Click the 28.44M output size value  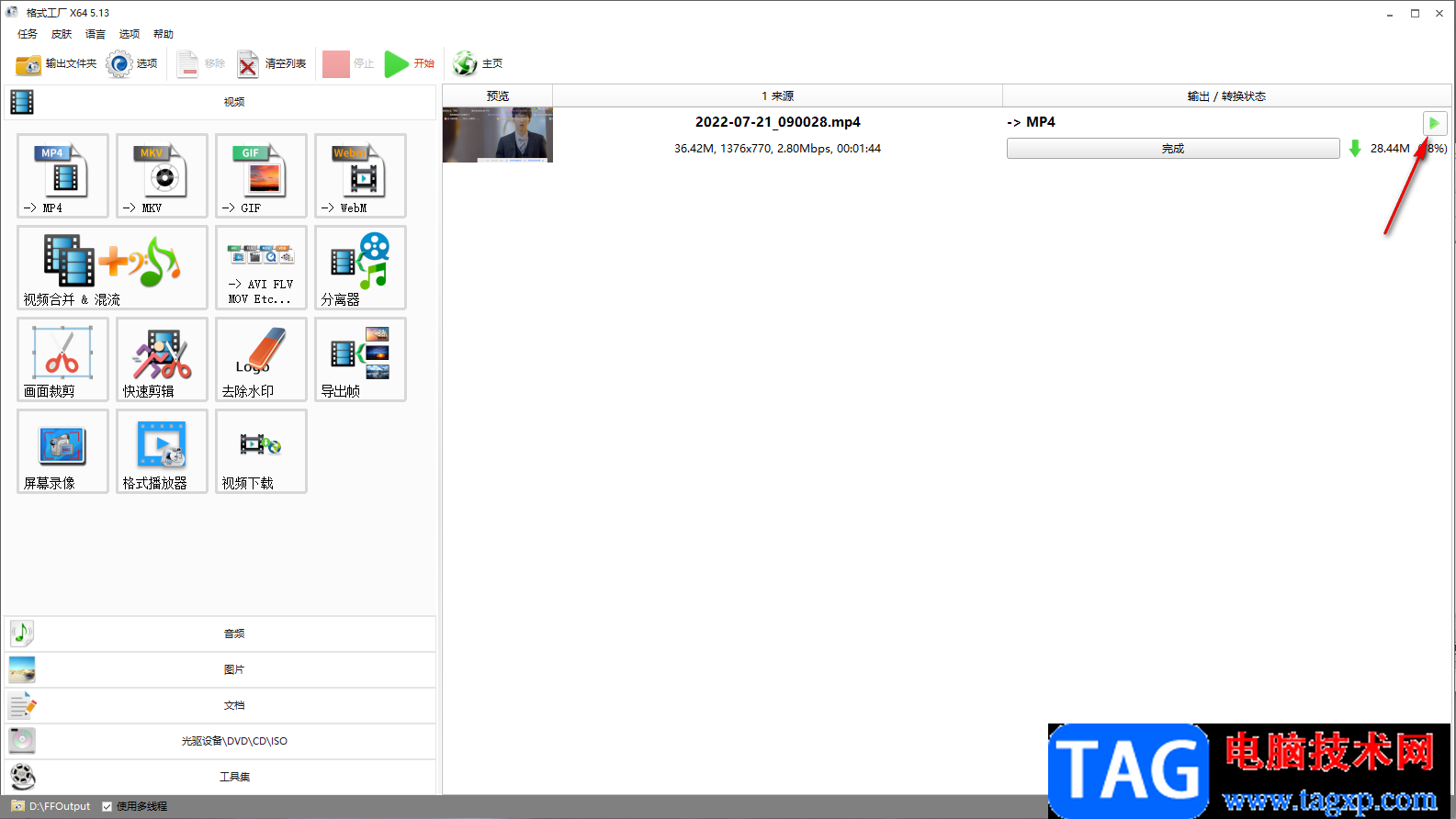(1390, 148)
